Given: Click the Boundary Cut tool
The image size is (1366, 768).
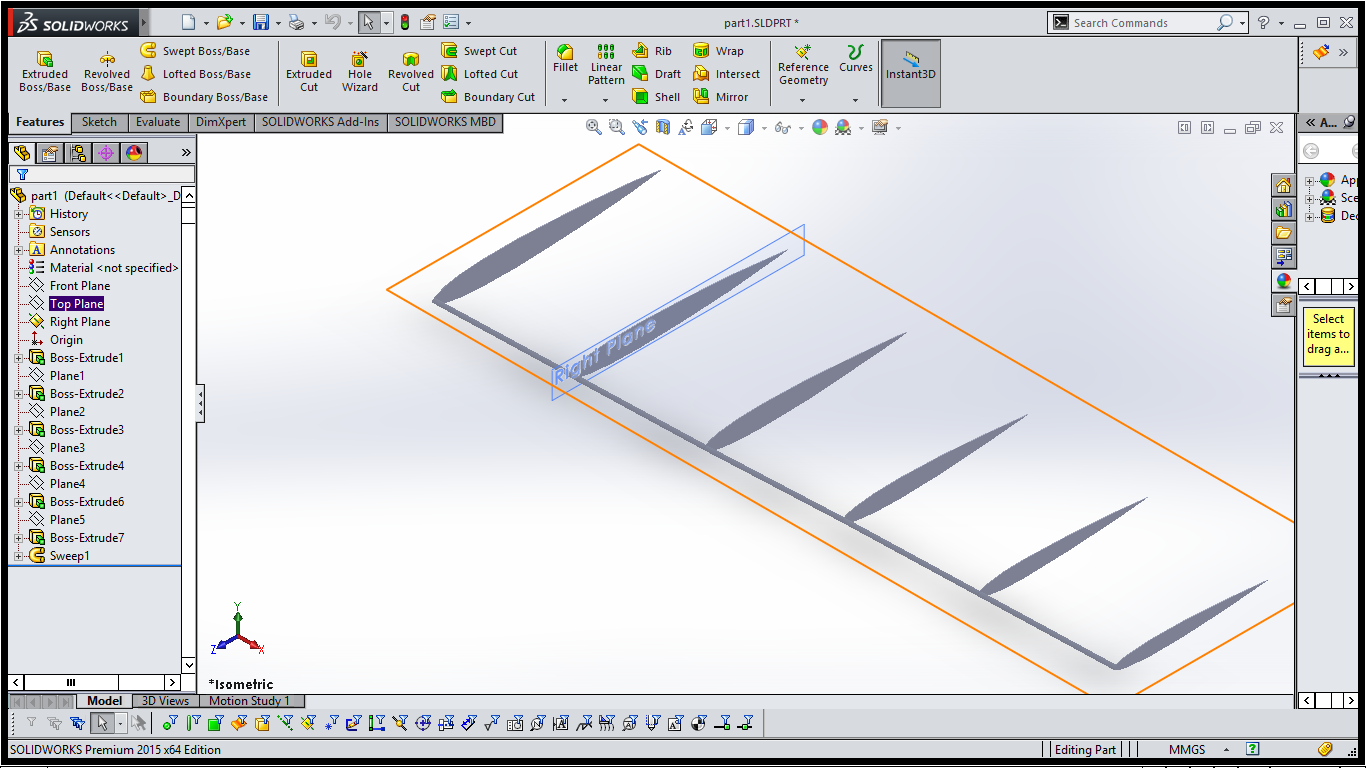Looking at the screenshot, I should [489, 97].
